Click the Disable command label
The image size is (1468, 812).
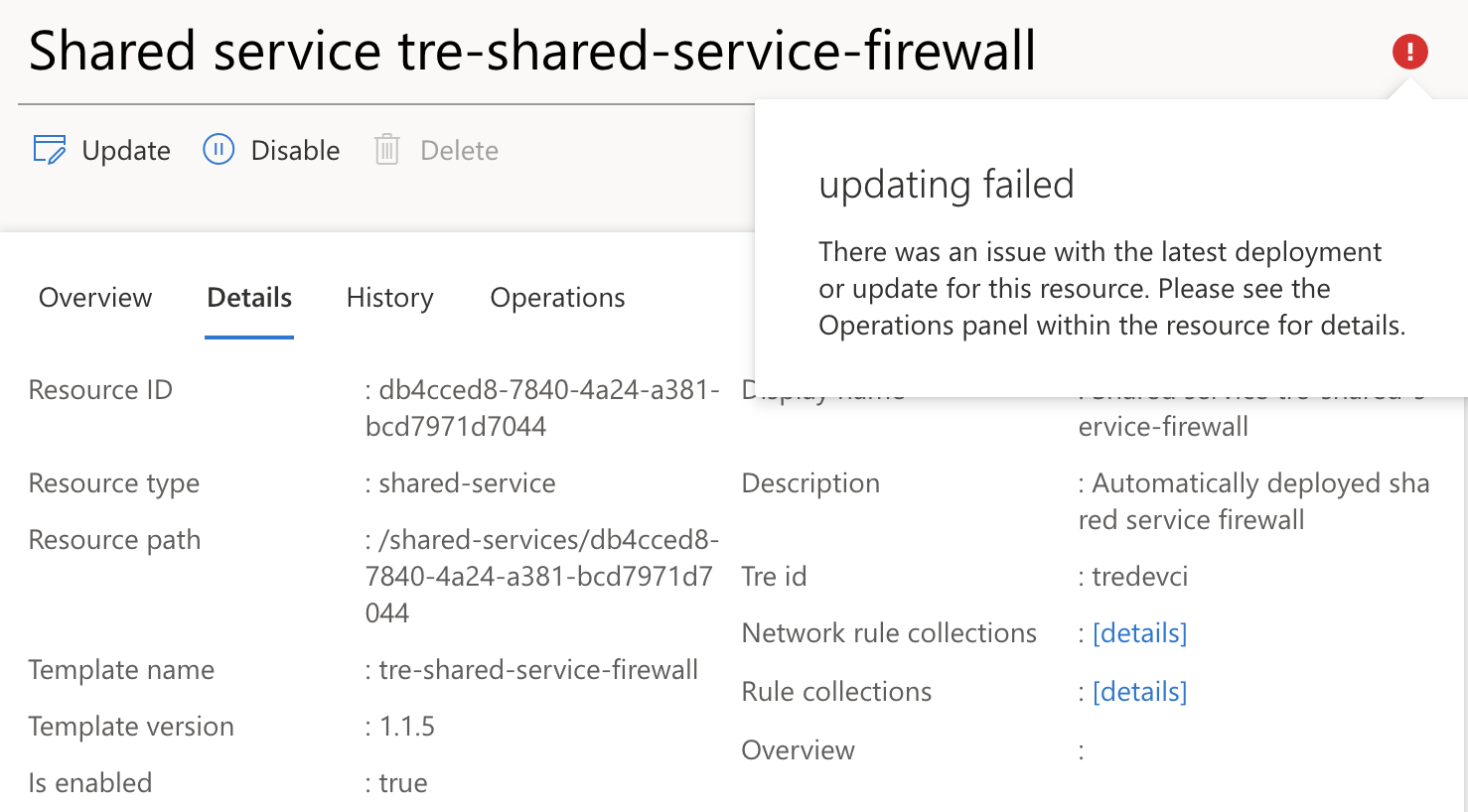296,149
